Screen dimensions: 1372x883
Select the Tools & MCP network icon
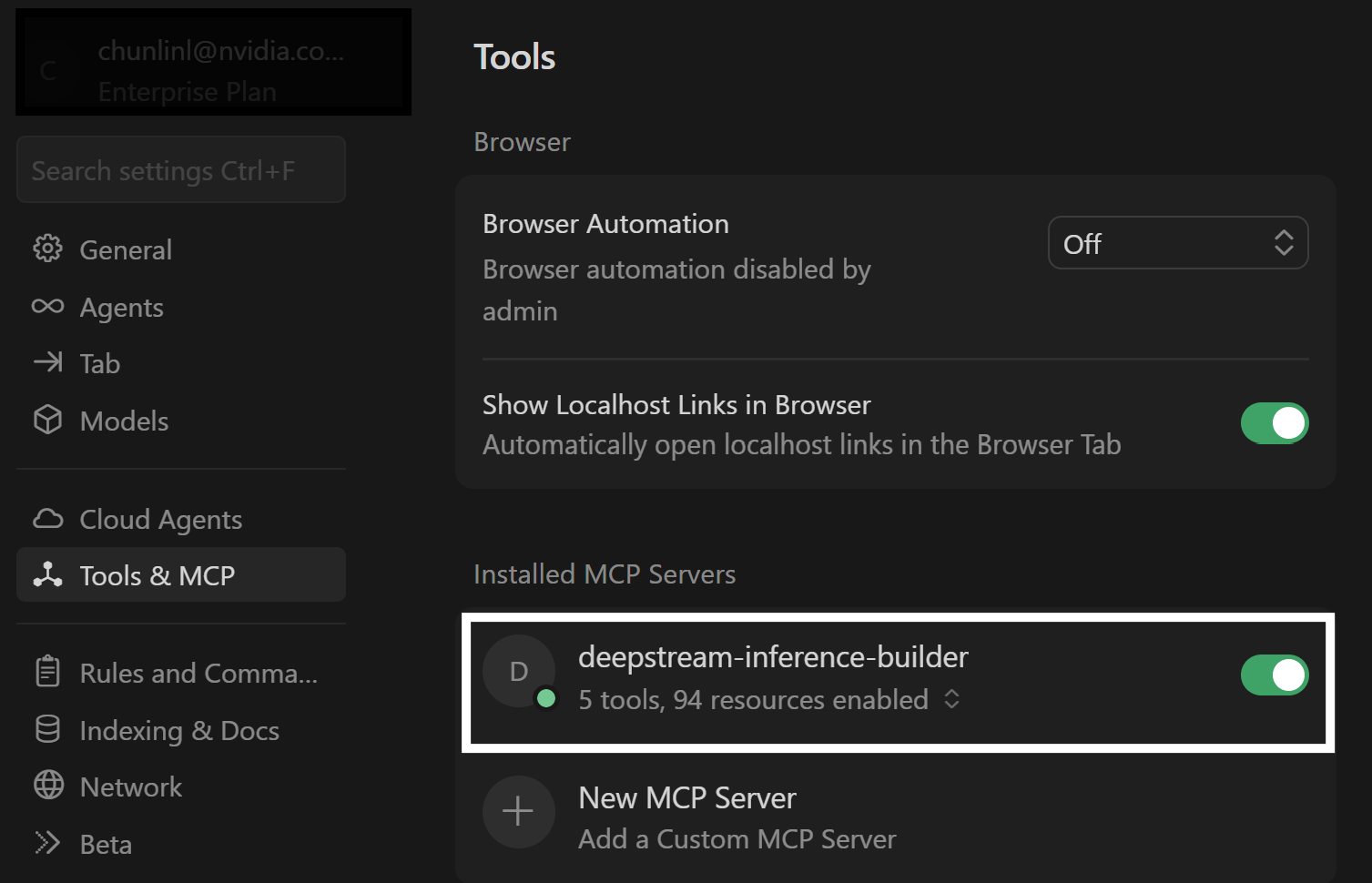point(48,574)
